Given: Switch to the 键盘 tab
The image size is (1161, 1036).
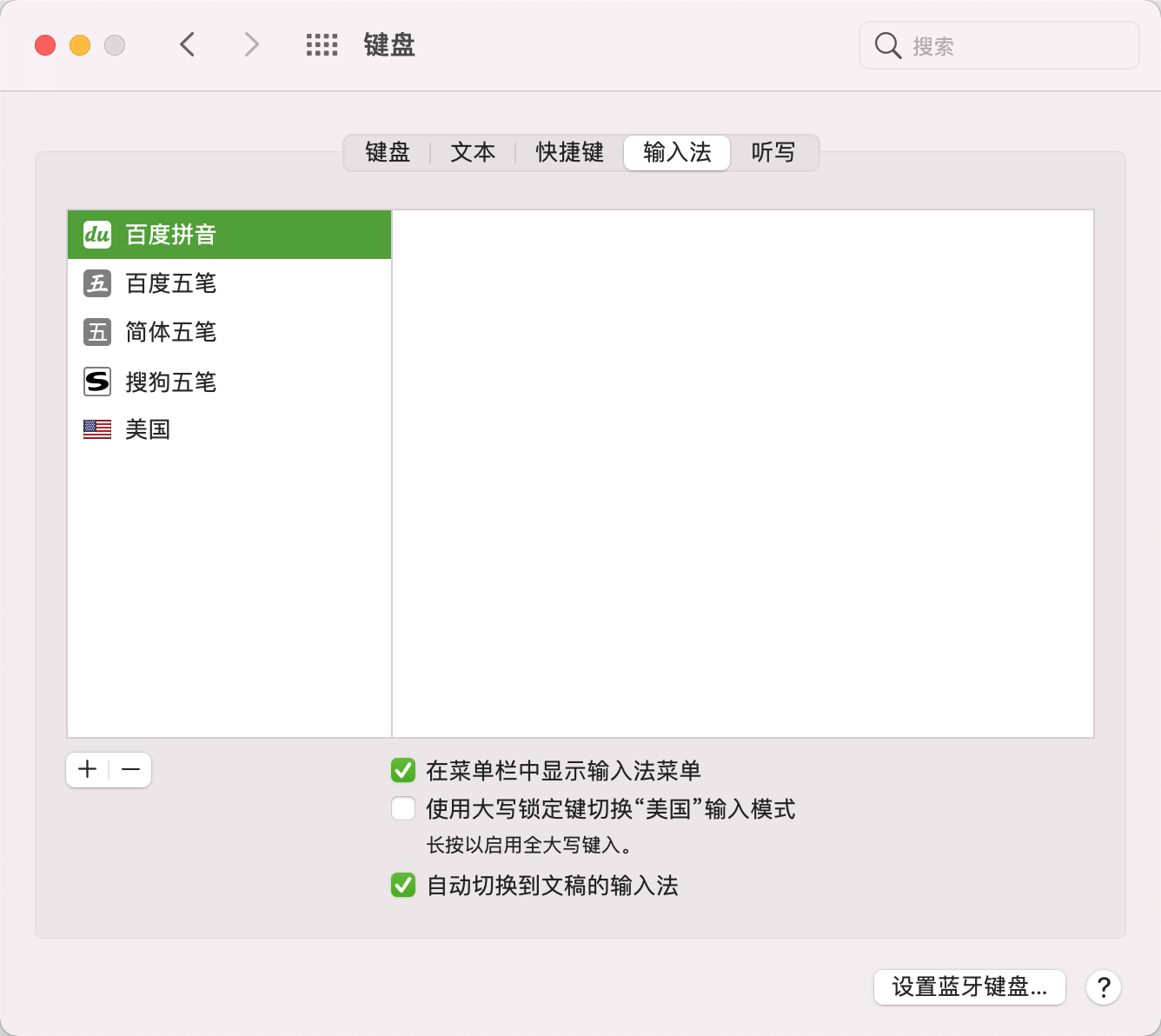Looking at the screenshot, I should point(388,153).
